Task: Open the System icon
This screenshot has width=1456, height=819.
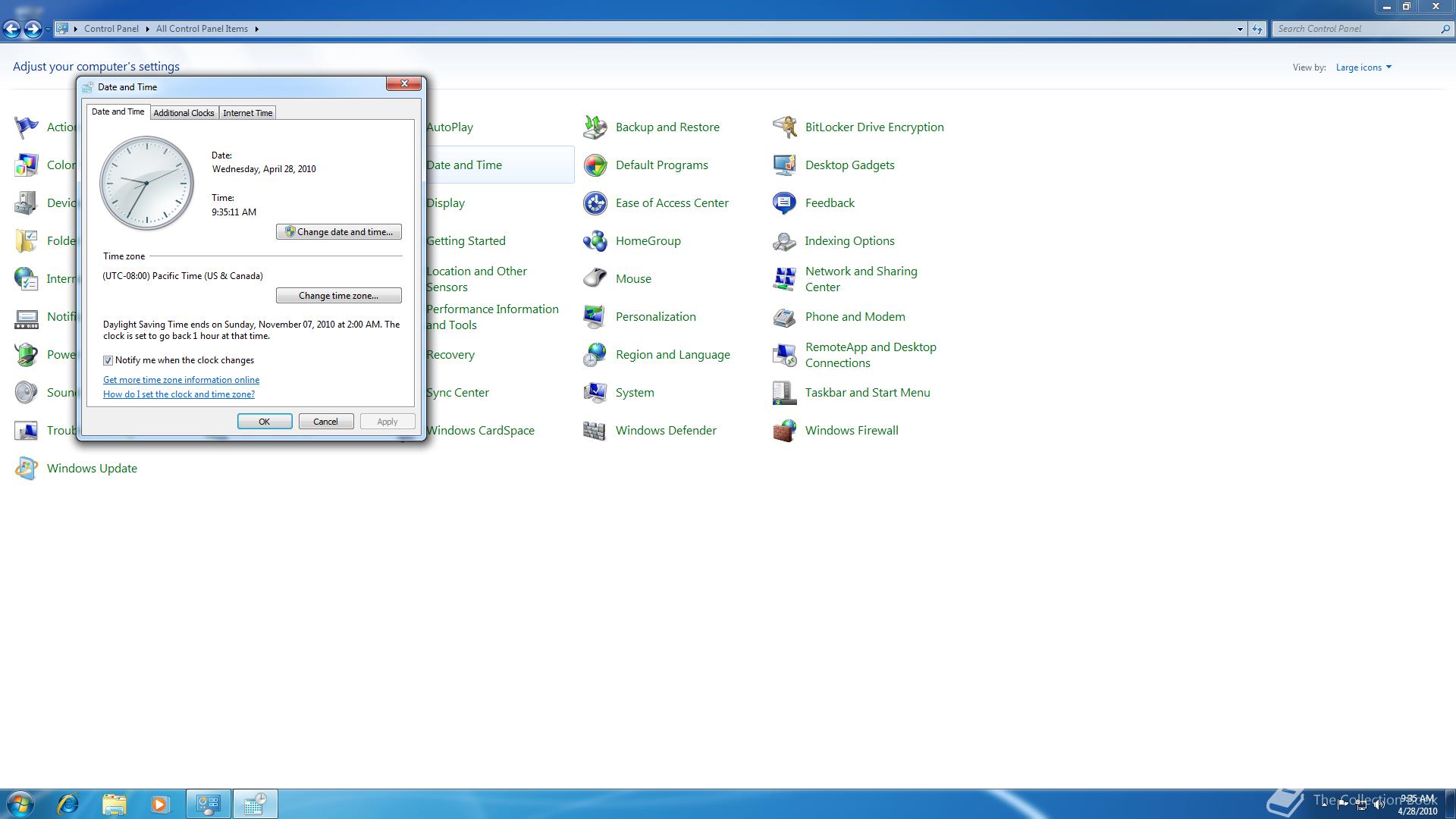Action: (595, 393)
